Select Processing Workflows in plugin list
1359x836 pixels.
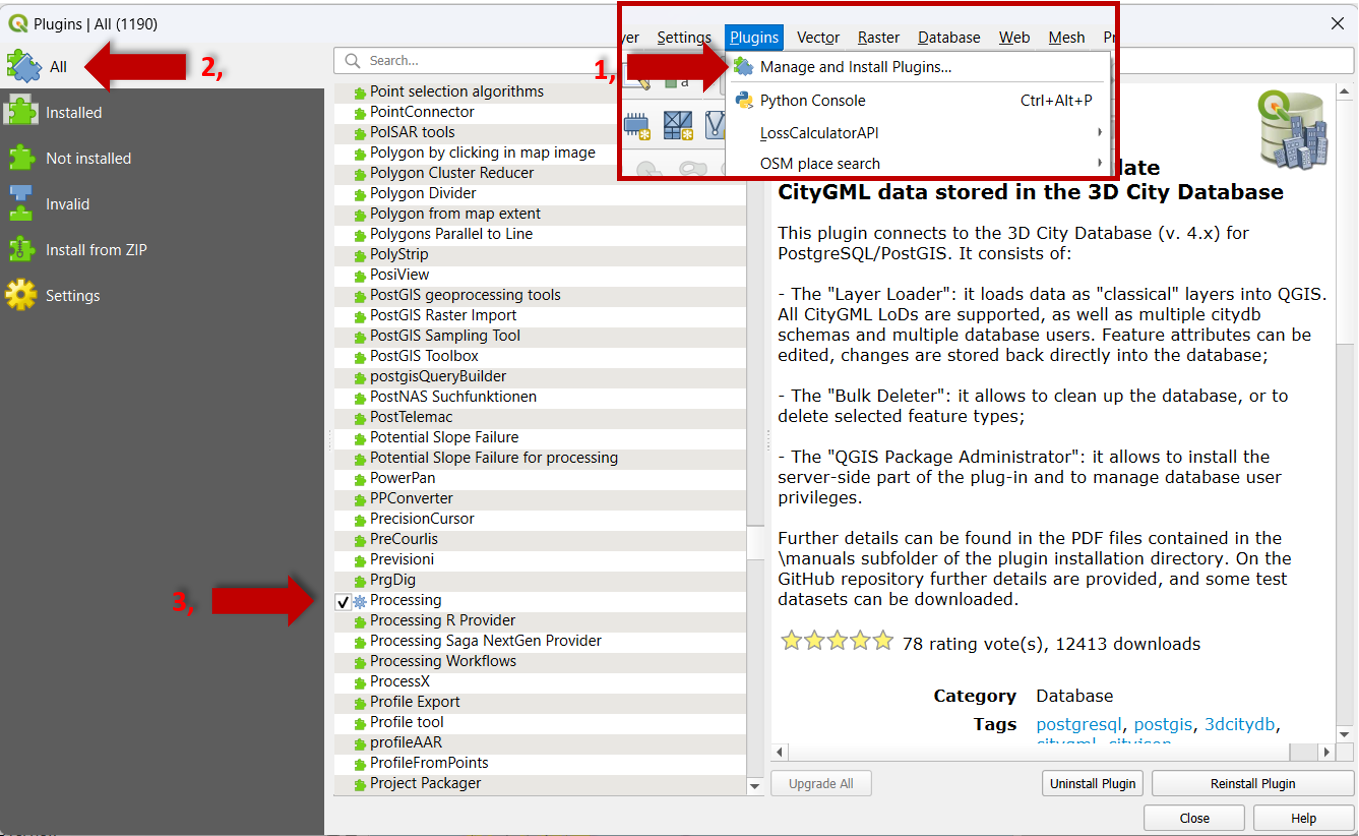[443, 661]
